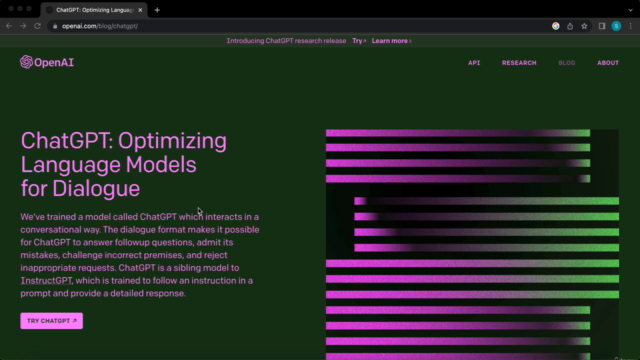Screen dimensions: 640x360
Task: Open the BLOG nav menu item
Action: point(567,63)
